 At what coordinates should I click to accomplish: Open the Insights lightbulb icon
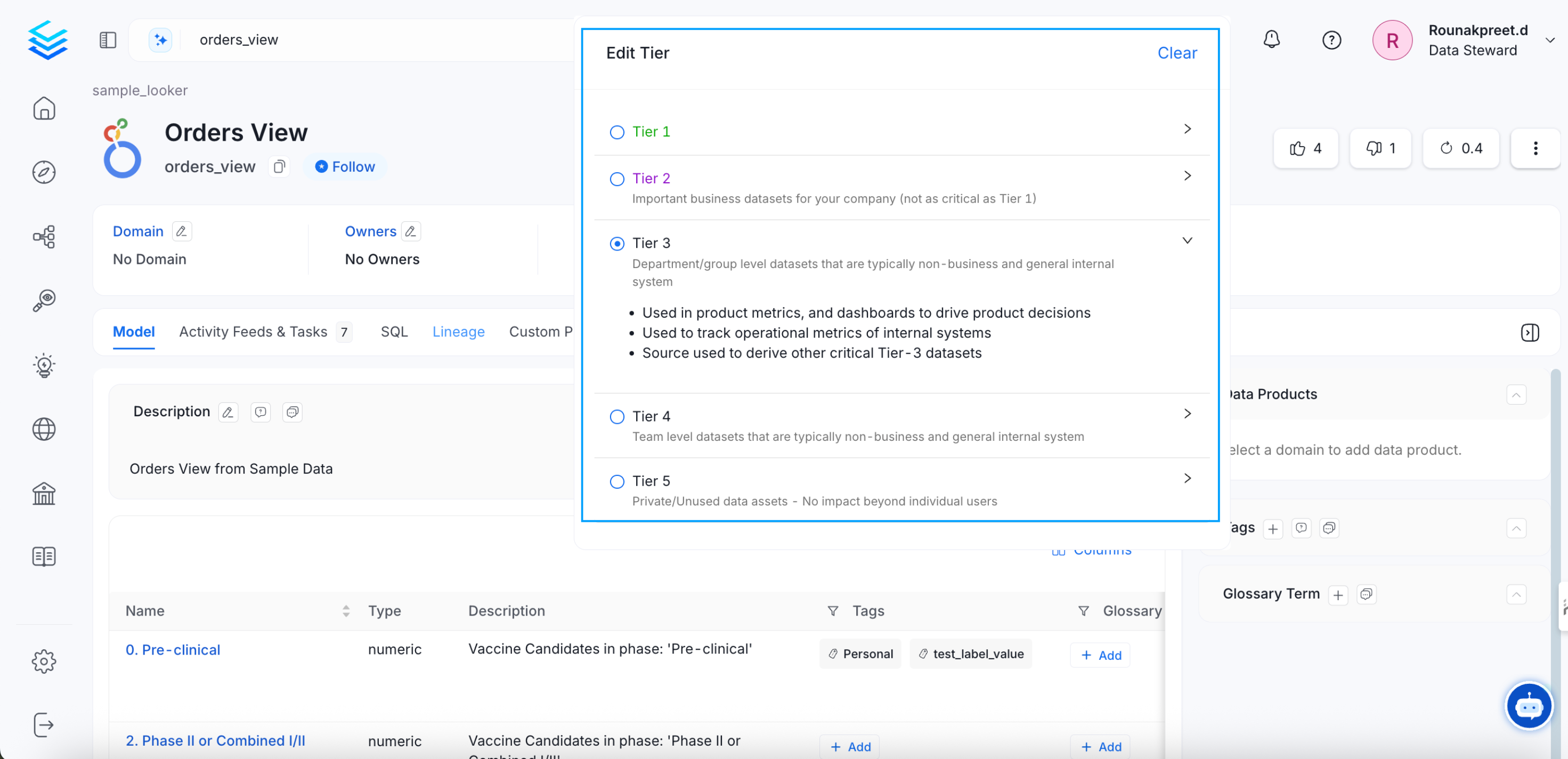pos(44,366)
